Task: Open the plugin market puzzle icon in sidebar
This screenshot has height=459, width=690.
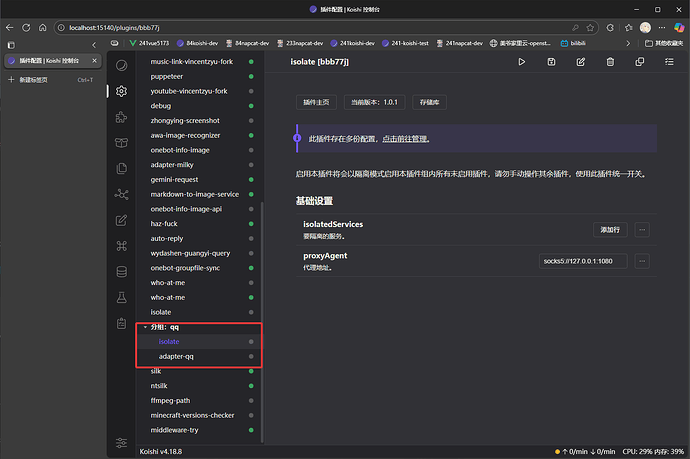Action: coord(122,116)
